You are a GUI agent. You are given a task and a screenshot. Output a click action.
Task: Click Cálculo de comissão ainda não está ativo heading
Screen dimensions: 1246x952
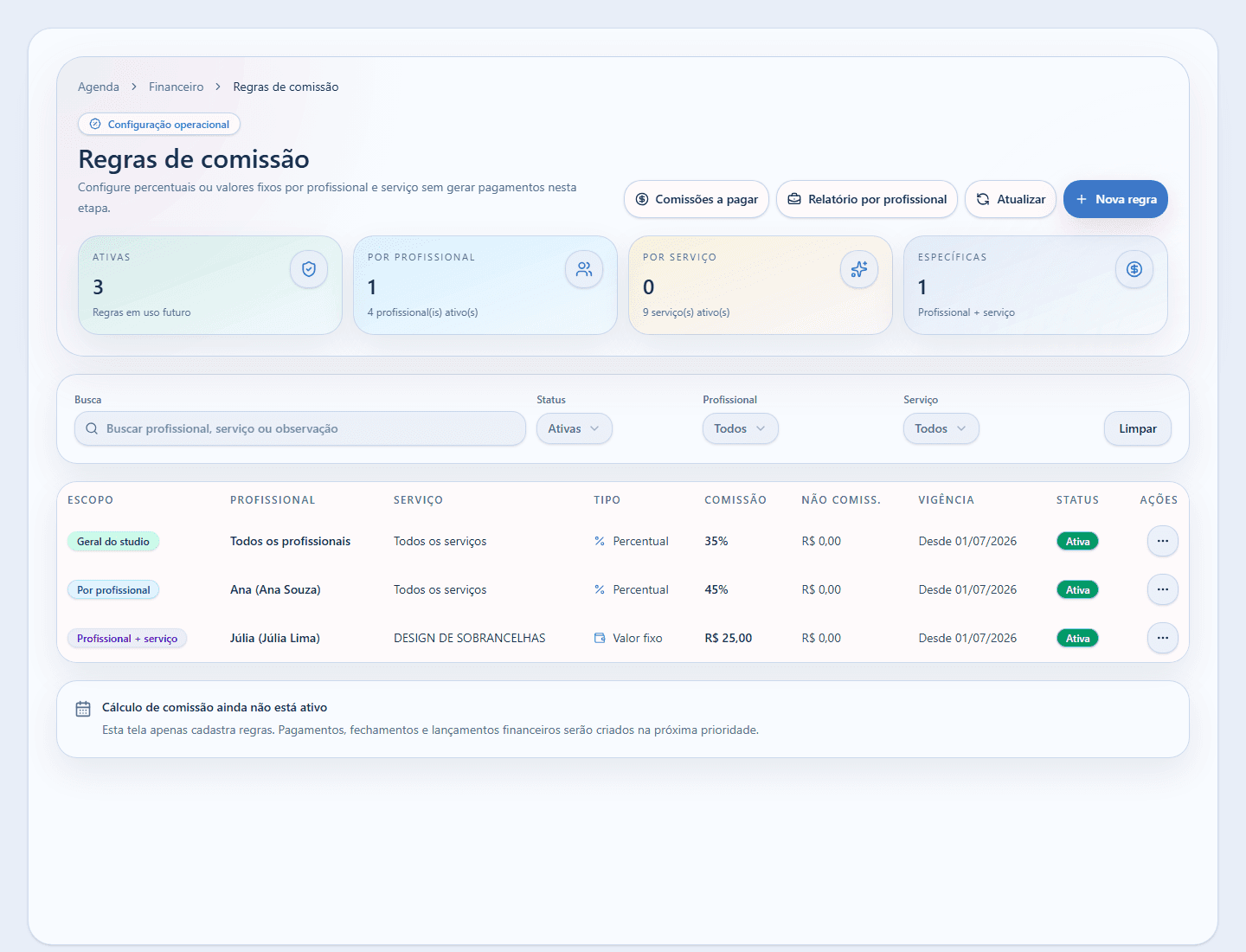coord(215,707)
